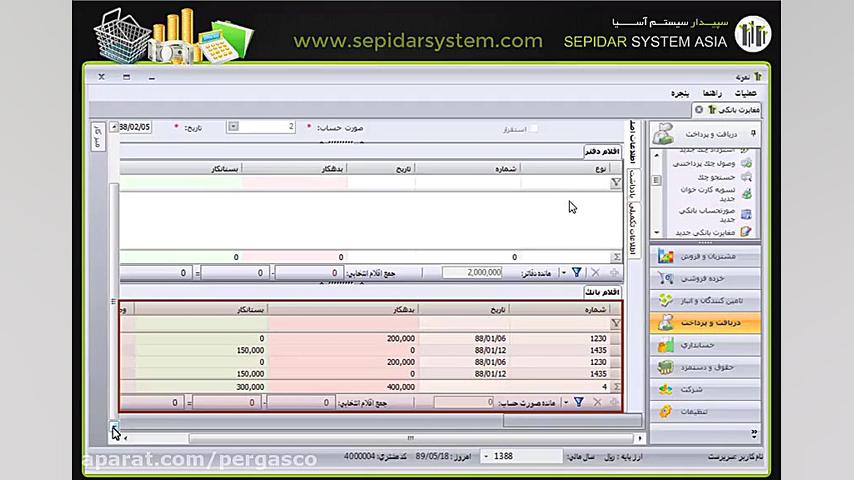
Task: Open the تسویه کارت خوان جدید icon
Action: click(746, 193)
